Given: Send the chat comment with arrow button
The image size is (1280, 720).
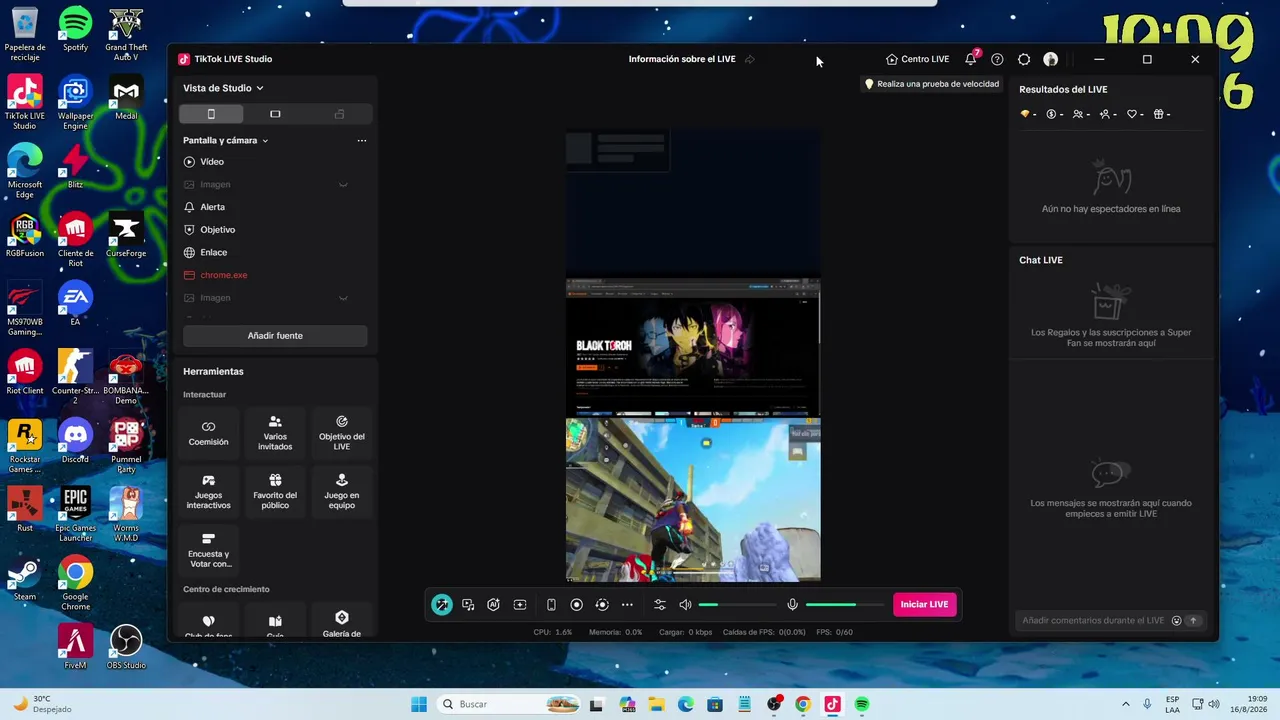Looking at the screenshot, I should click(1193, 620).
